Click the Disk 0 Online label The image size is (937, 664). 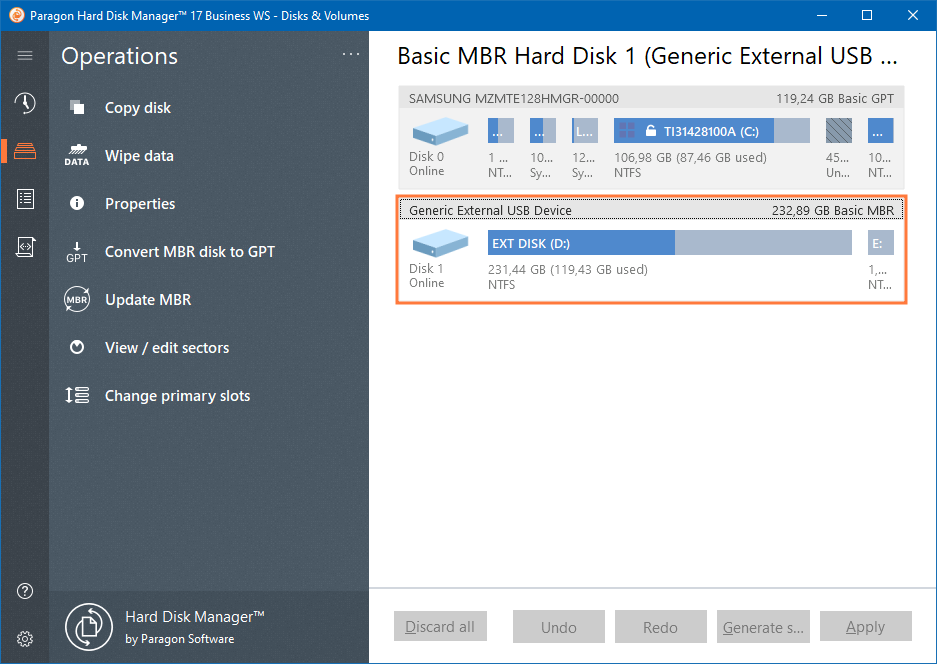[427, 163]
